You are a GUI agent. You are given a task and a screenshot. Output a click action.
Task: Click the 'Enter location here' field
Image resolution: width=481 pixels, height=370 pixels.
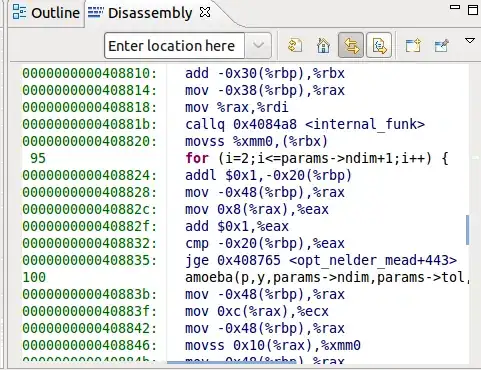pyautogui.click(x=175, y=45)
